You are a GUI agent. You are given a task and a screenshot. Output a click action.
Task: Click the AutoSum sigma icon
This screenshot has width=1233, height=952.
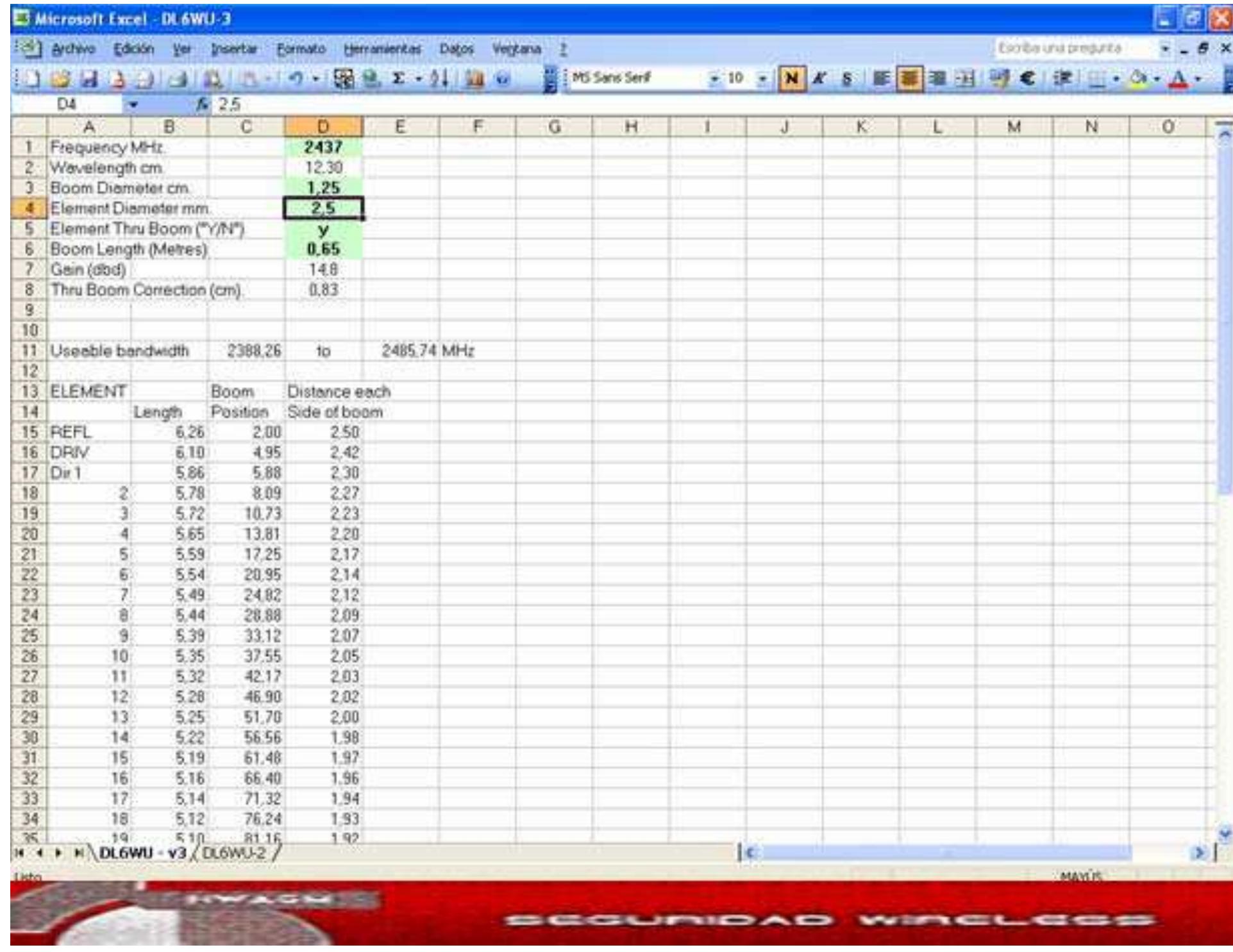pyautogui.click(x=399, y=78)
